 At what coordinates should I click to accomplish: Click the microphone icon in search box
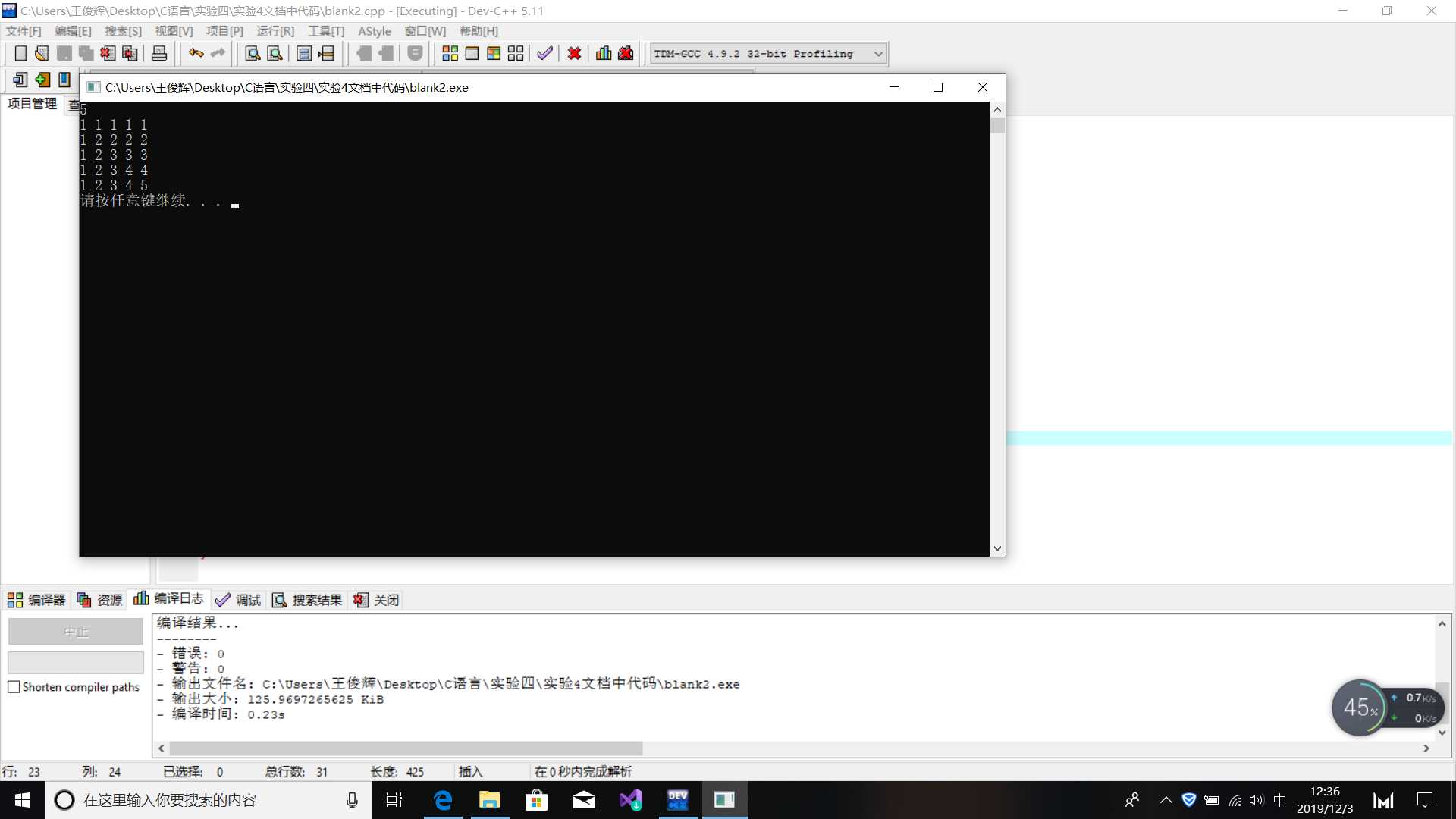[352, 800]
